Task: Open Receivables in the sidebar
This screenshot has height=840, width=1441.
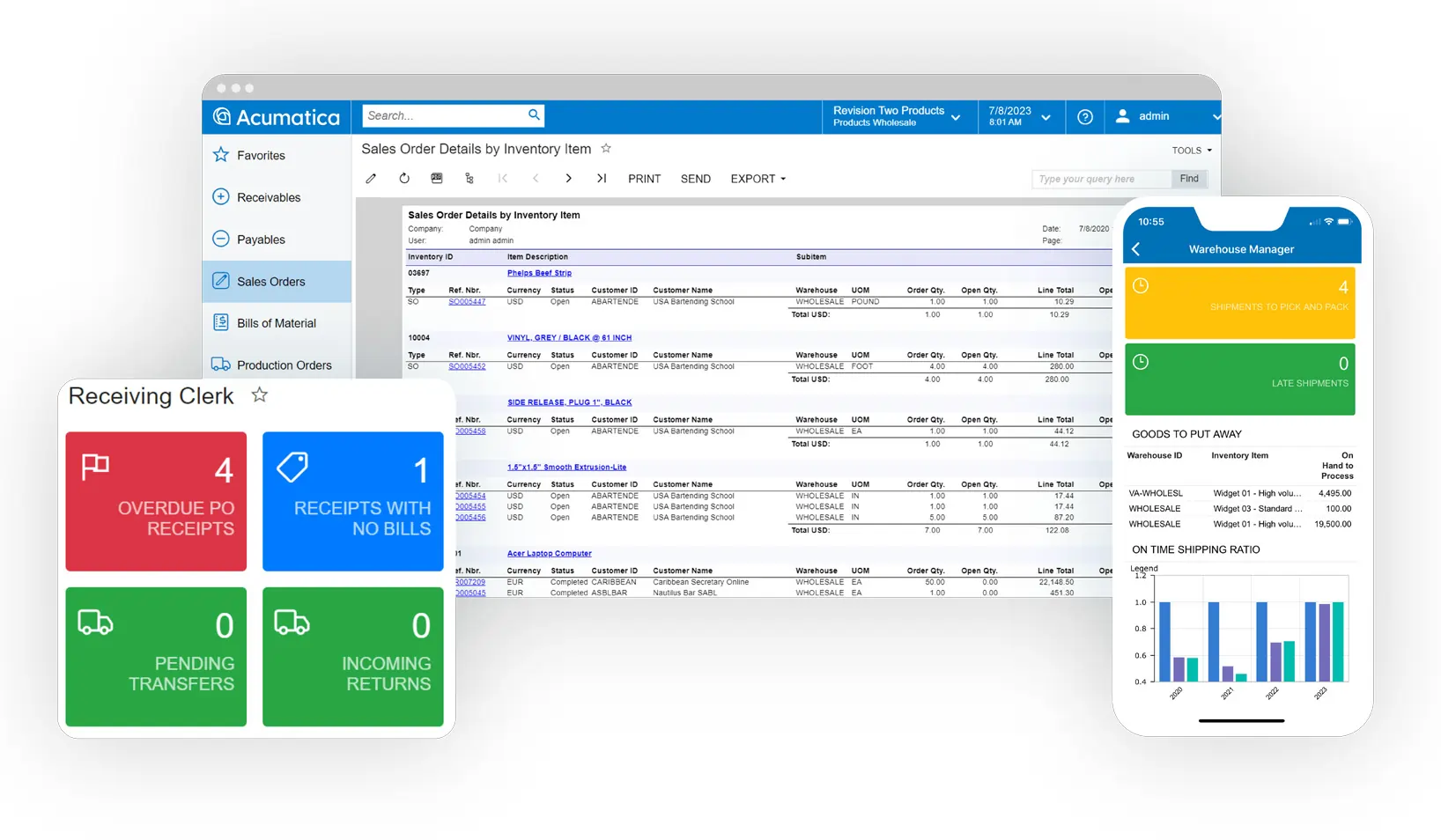Action: 277,197
